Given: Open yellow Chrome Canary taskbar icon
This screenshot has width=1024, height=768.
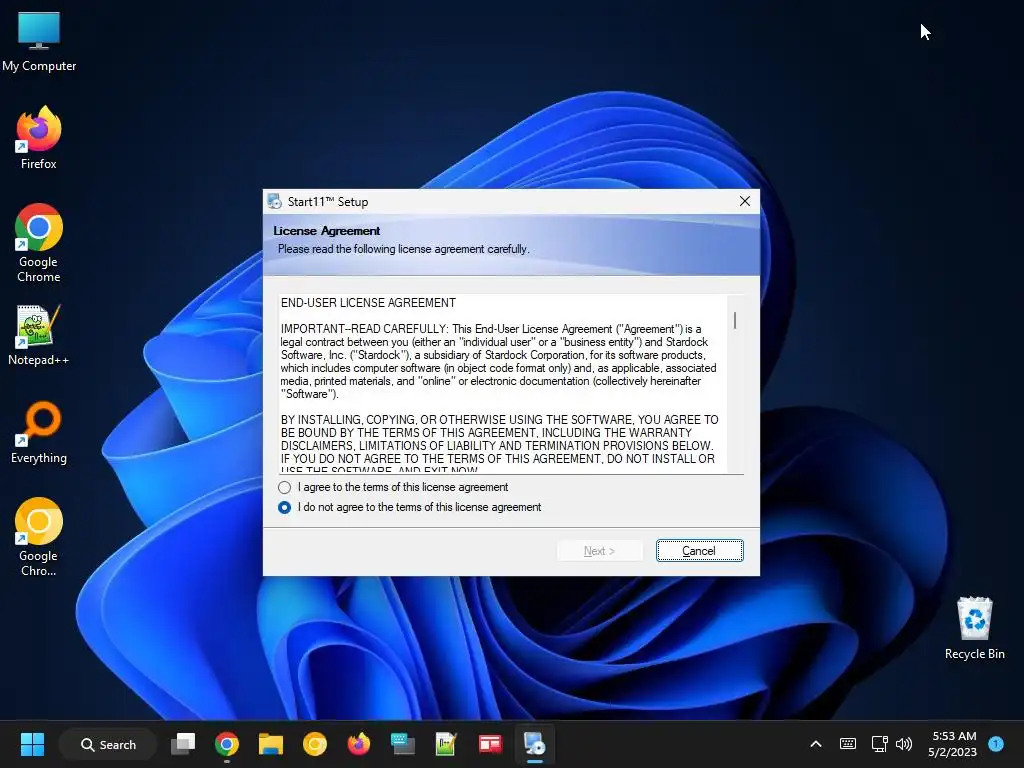Looking at the screenshot, I should click(x=315, y=744).
